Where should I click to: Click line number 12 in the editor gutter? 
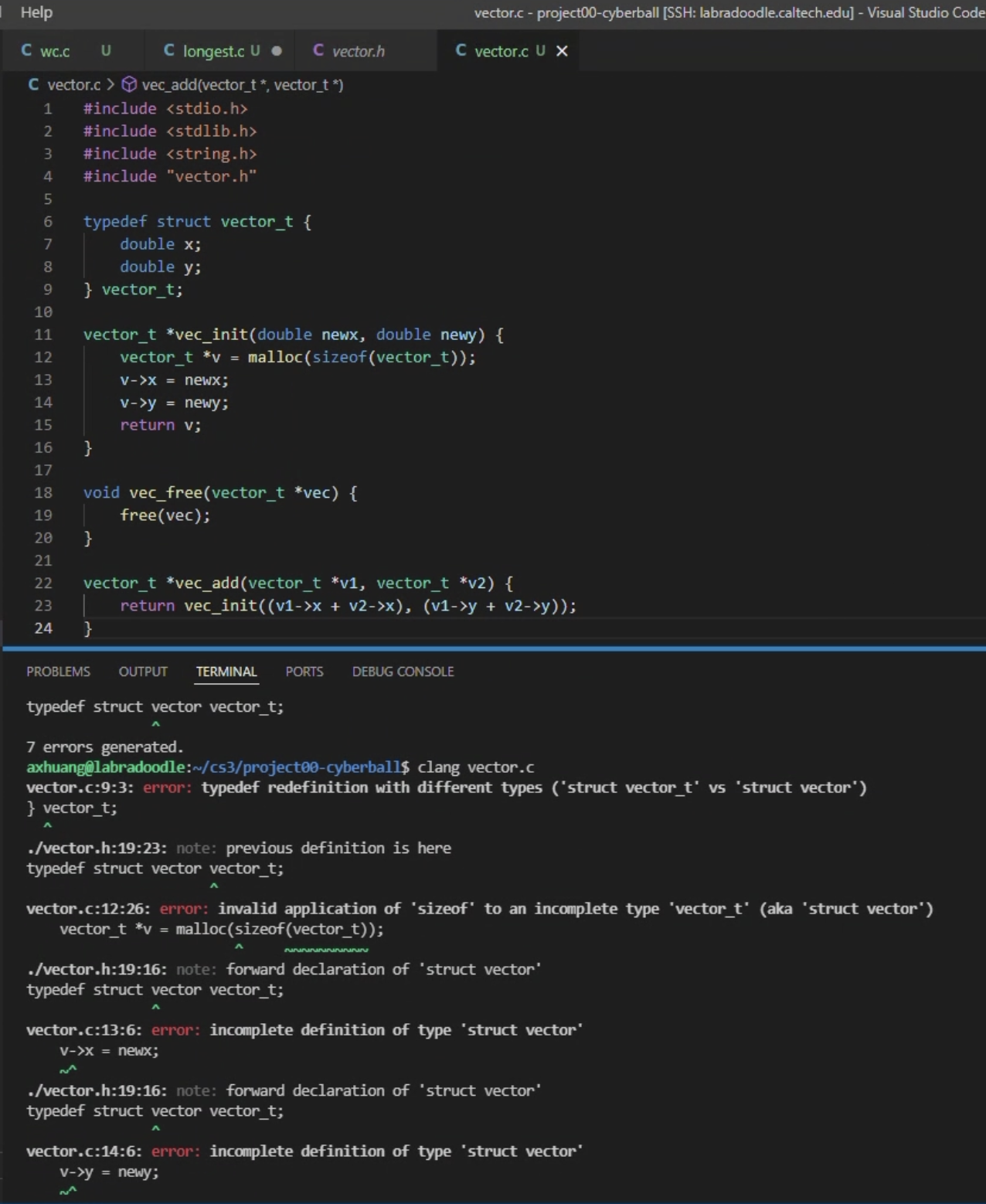coord(43,357)
